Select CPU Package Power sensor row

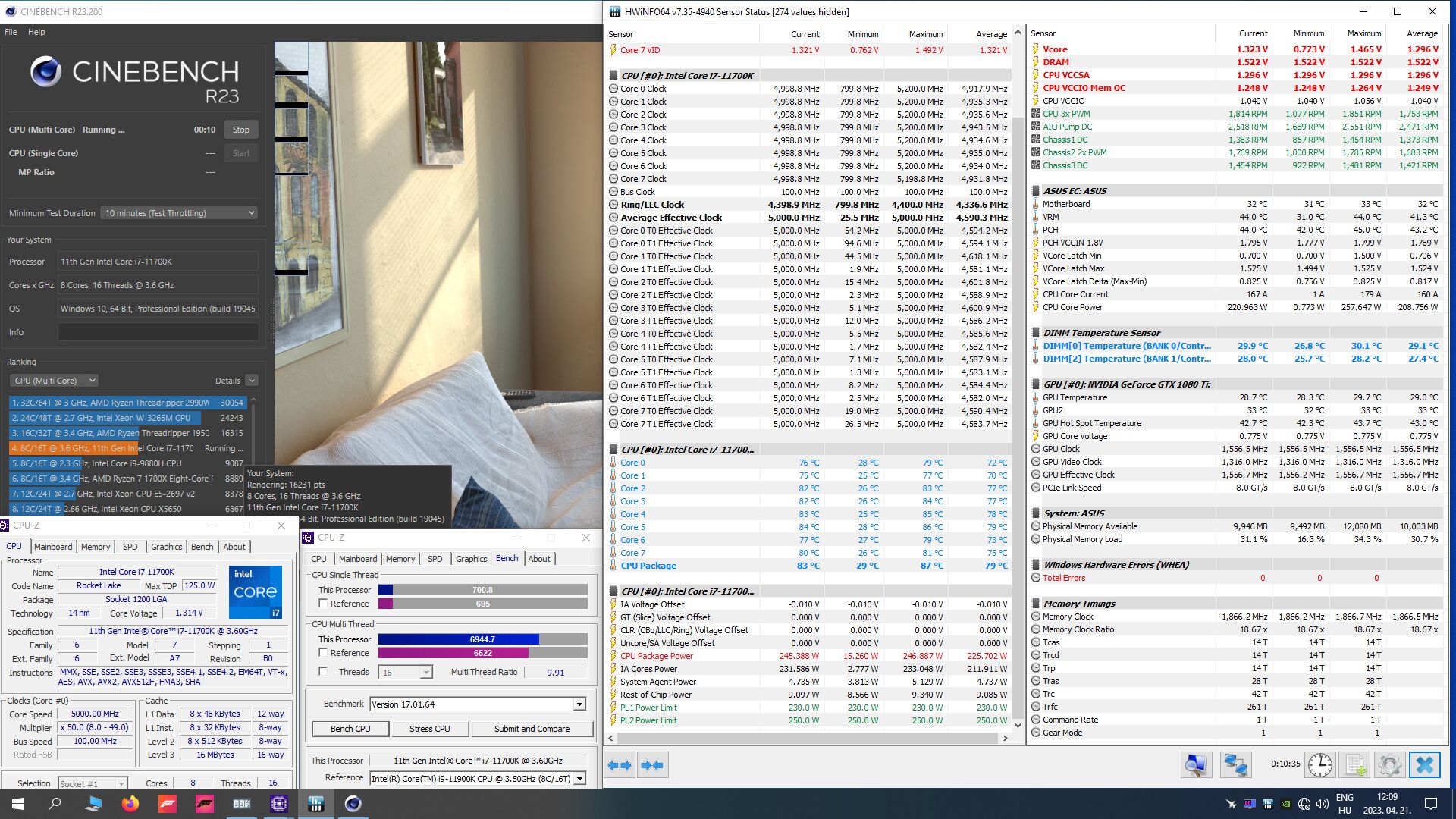[809, 656]
